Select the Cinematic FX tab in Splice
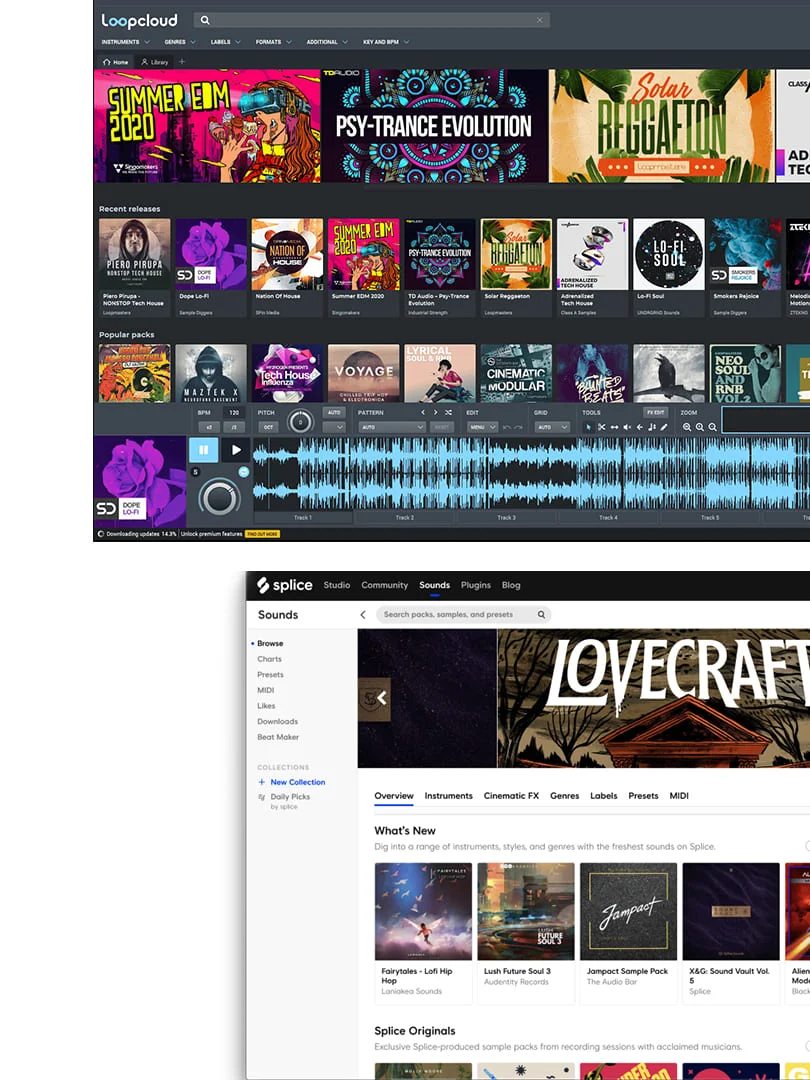The image size is (810, 1080). [x=511, y=796]
